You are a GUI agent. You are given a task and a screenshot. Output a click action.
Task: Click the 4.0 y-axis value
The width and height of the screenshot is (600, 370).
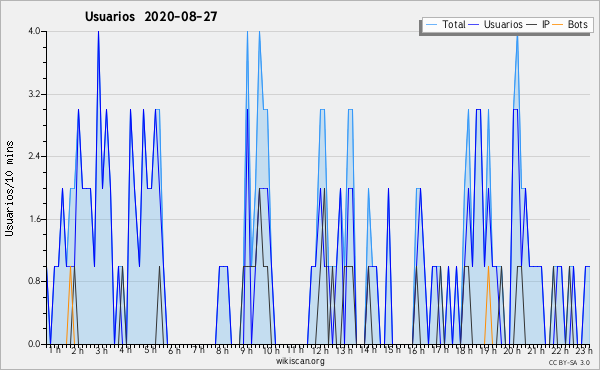tap(34, 31)
